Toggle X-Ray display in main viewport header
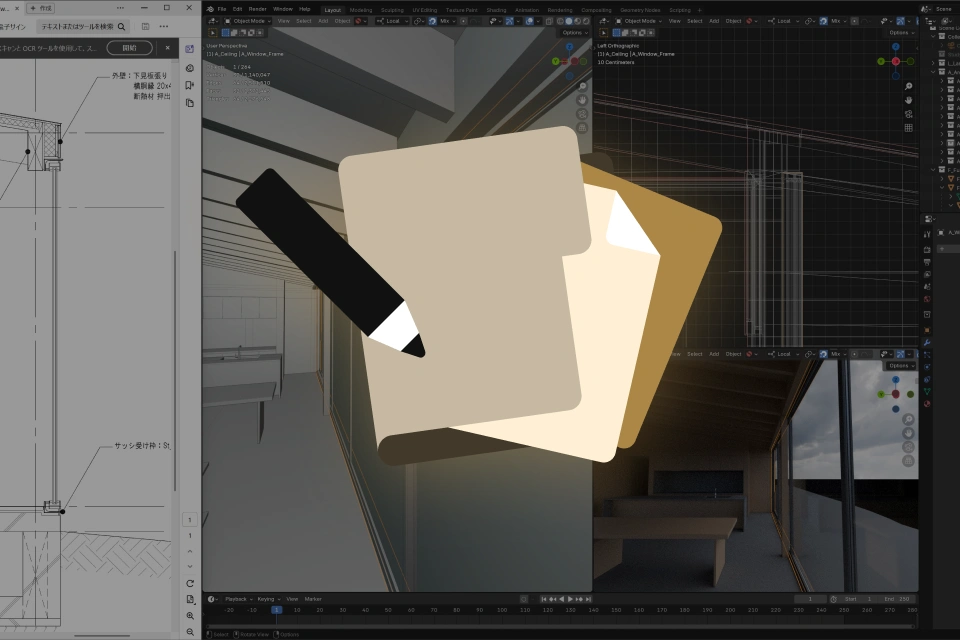Screen dimensions: 960x640 (x=549, y=21)
